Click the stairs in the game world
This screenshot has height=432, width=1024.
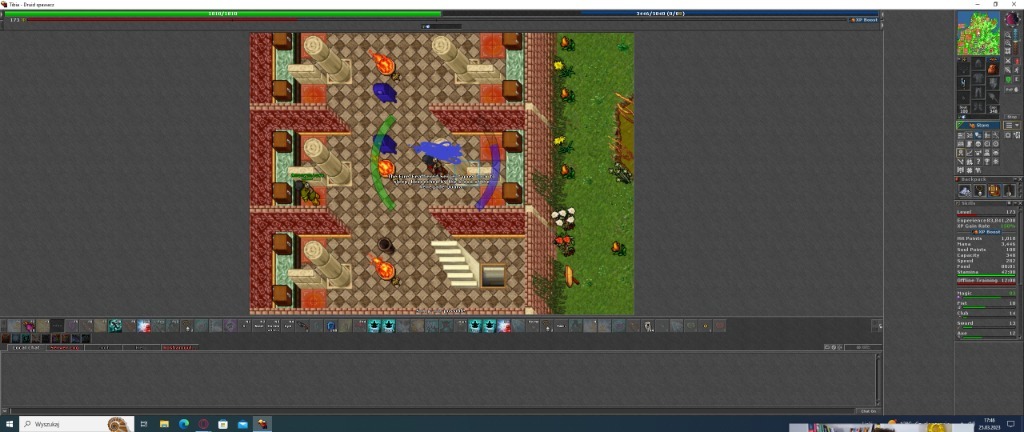point(455,262)
